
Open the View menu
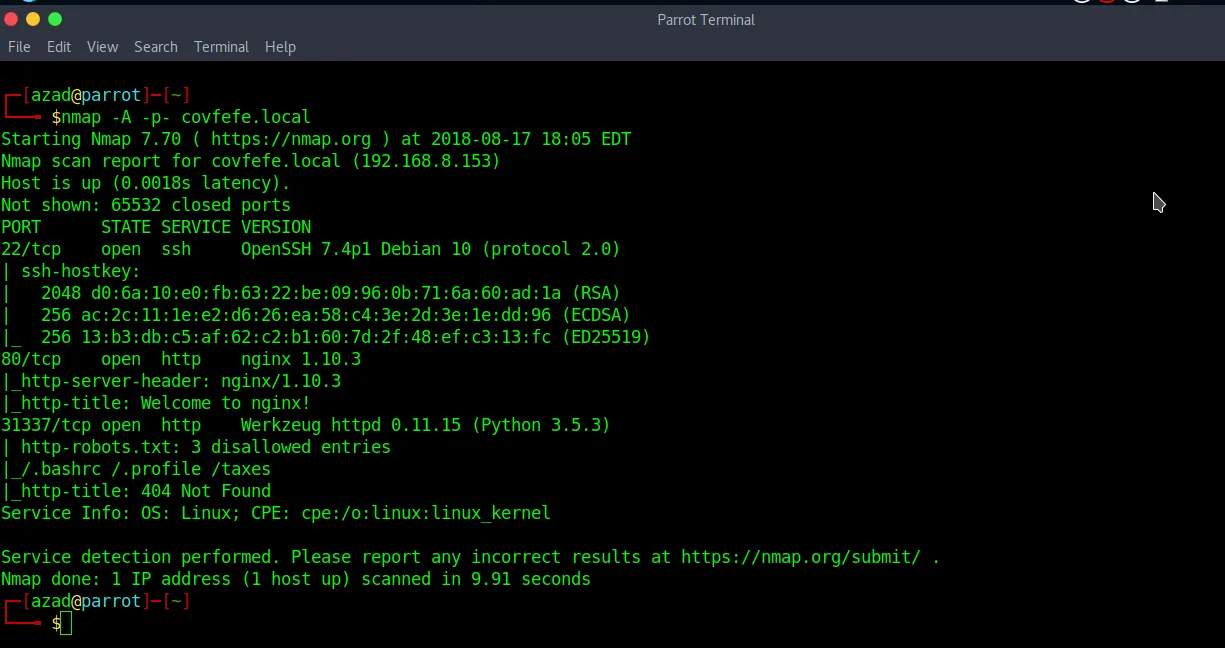coord(102,47)
